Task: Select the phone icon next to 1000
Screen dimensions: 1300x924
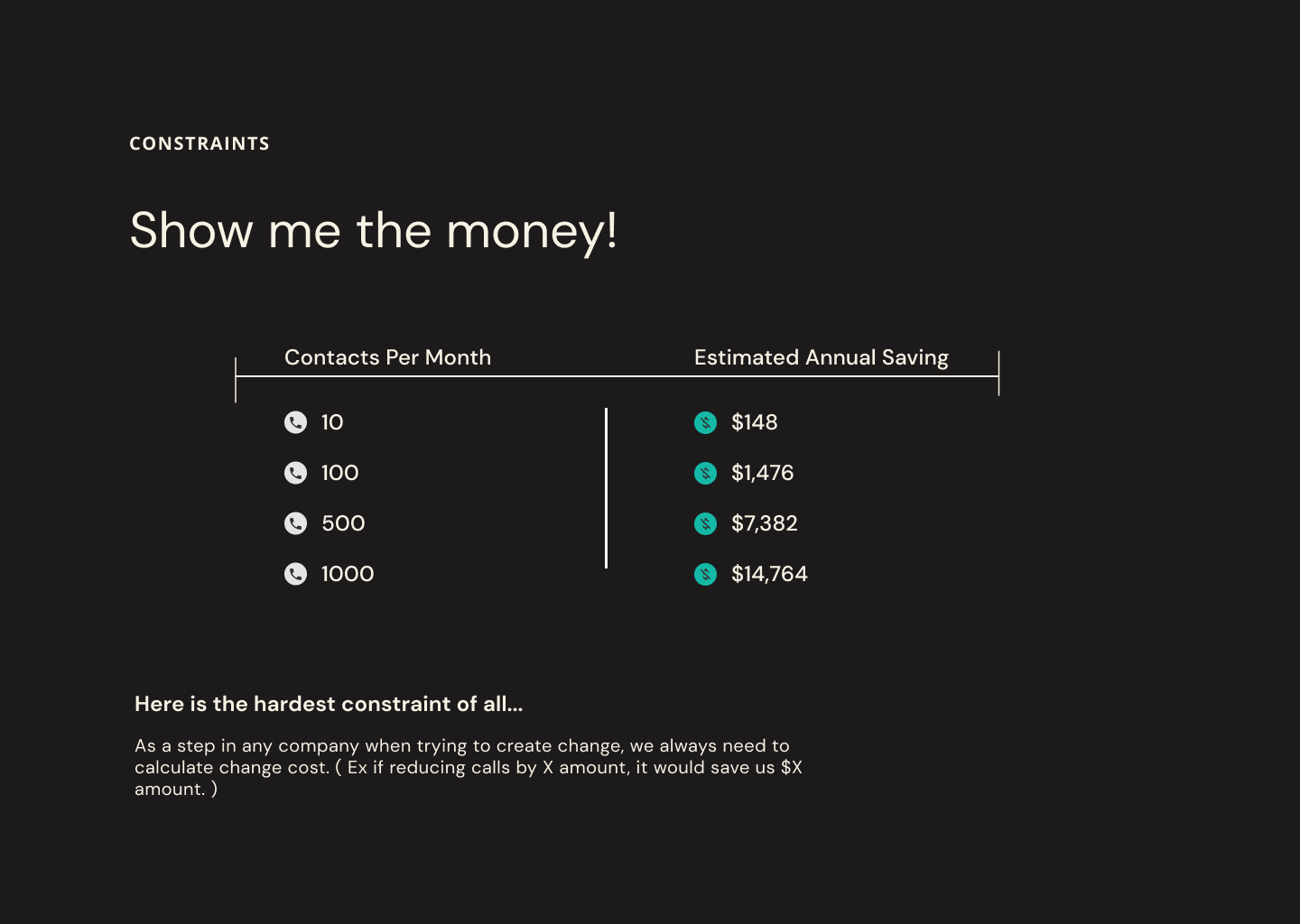Action: tap(295, 574)
